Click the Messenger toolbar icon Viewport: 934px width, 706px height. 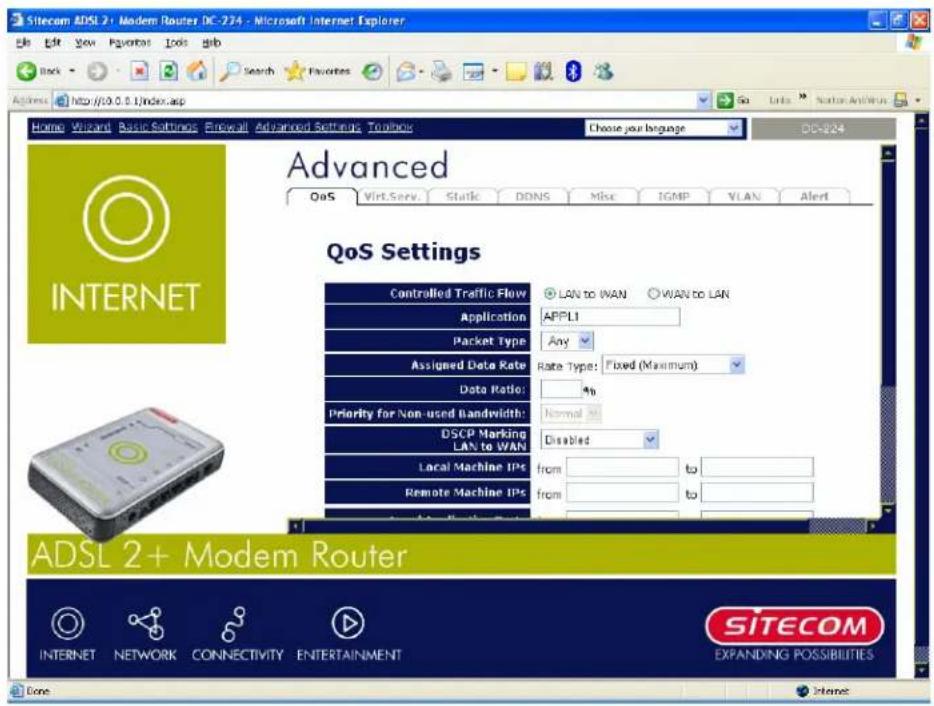click(603, 71)
